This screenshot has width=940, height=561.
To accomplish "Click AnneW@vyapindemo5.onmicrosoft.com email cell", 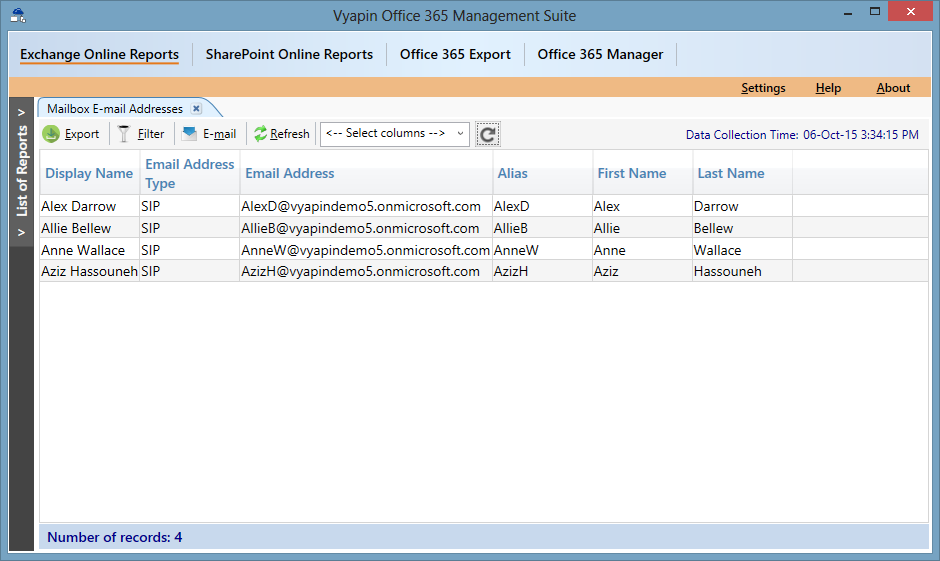I will pyautogui.click(x=366, y=250).
